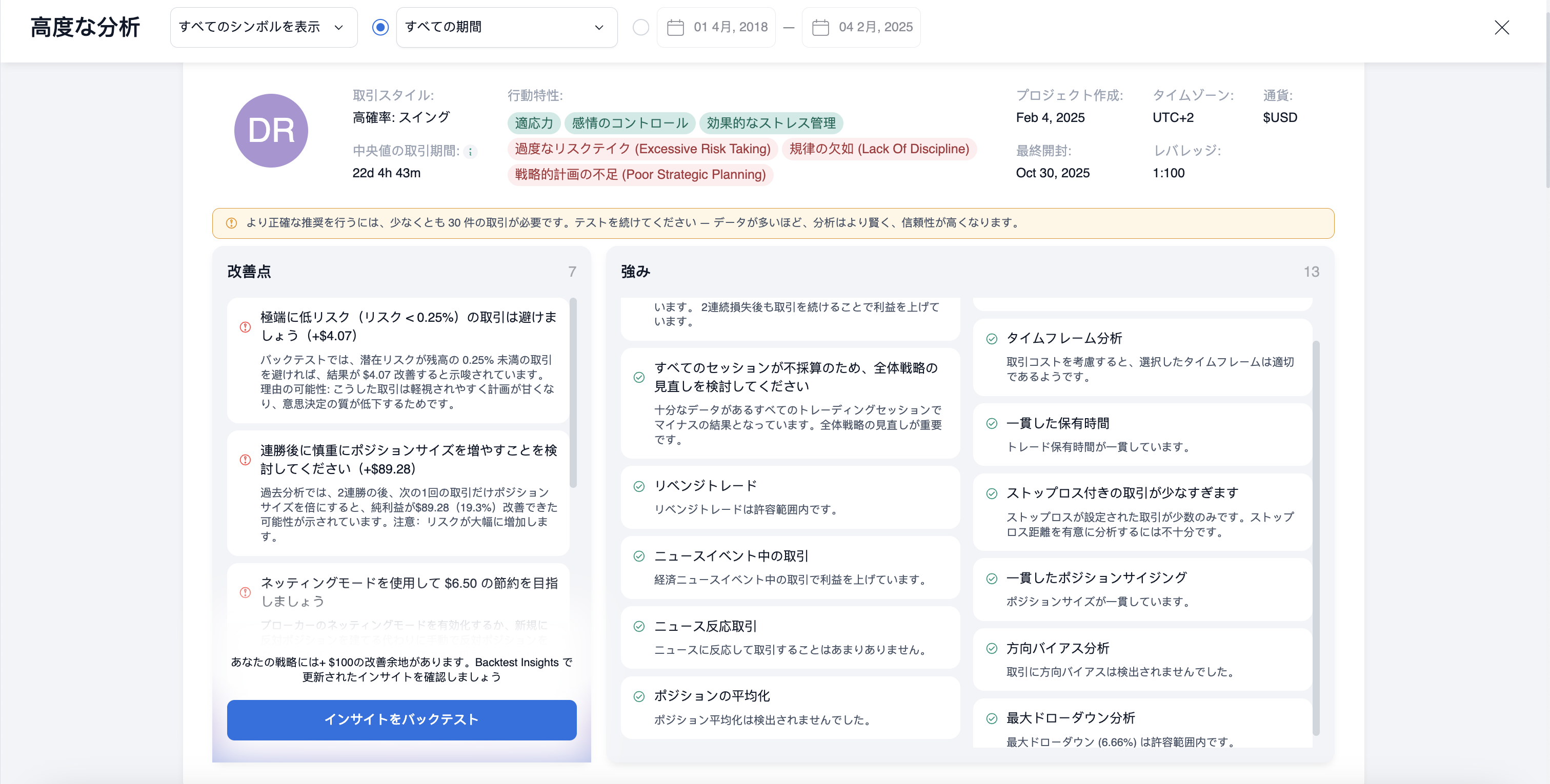Image resolution: width=1550 pixels, height=784 pixels.
Task: Select the 適応力 behavioral trait chip
Action: click(533, 122)
